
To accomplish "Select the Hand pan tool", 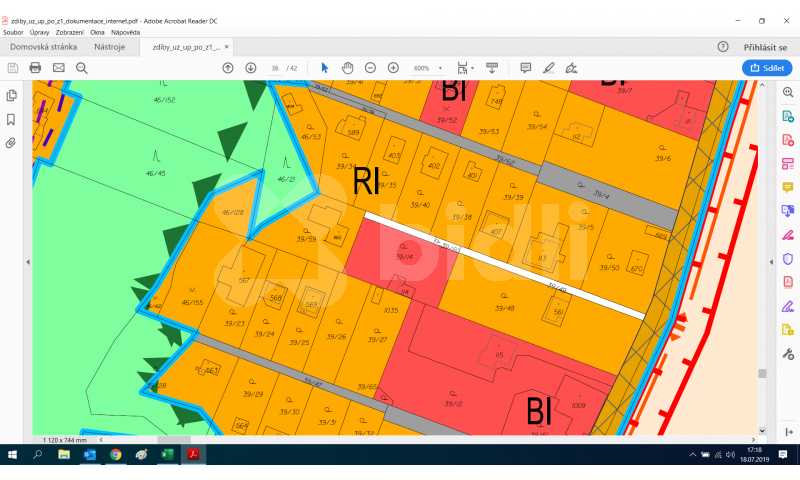I will click(347, 68).
